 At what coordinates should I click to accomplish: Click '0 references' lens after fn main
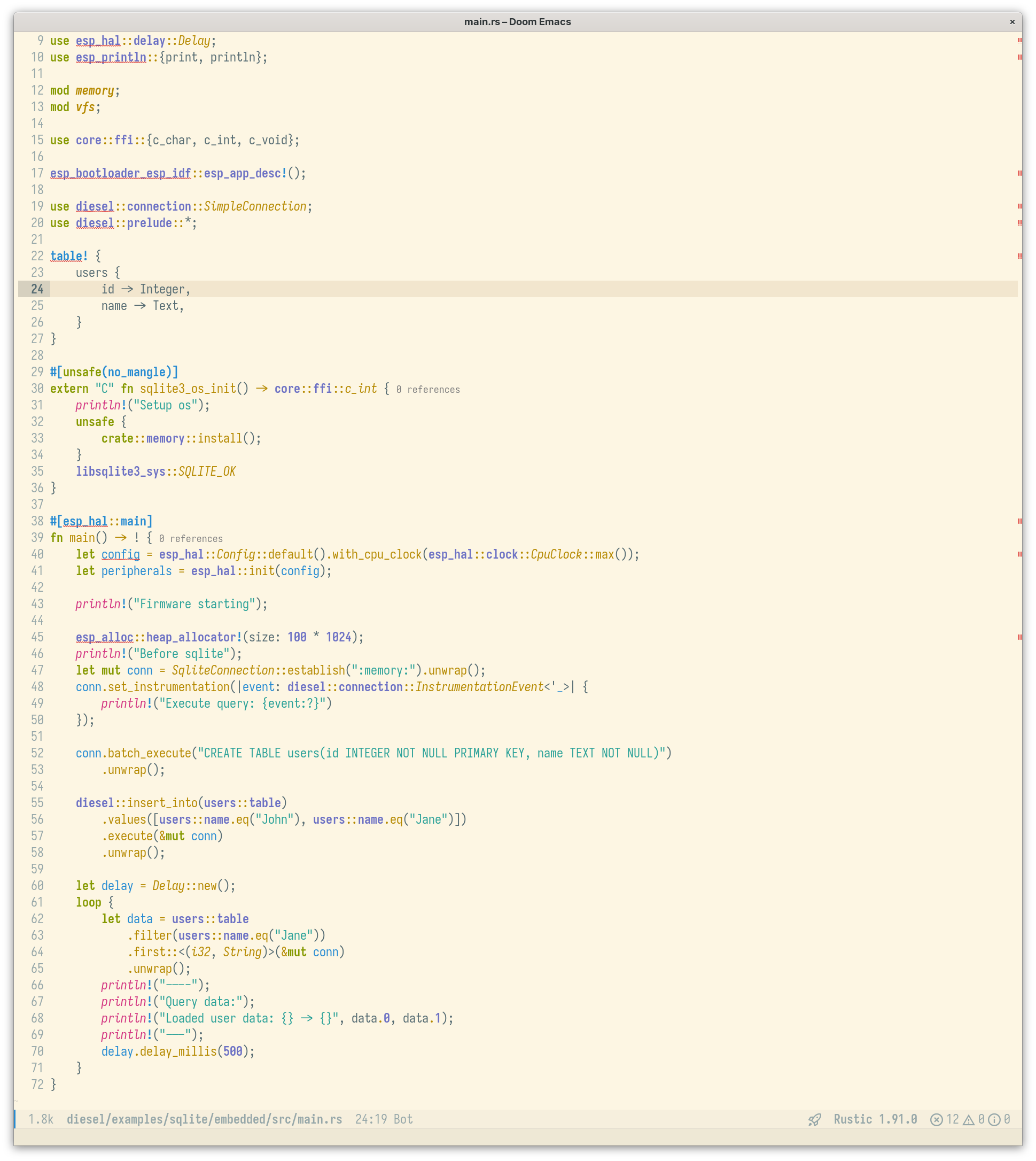191,539
